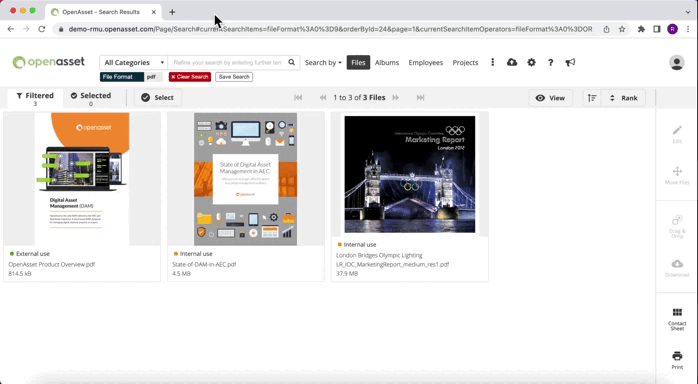Screen dimensions: 698x384
Task: Go to first page of results
Action: pos(298,97)
